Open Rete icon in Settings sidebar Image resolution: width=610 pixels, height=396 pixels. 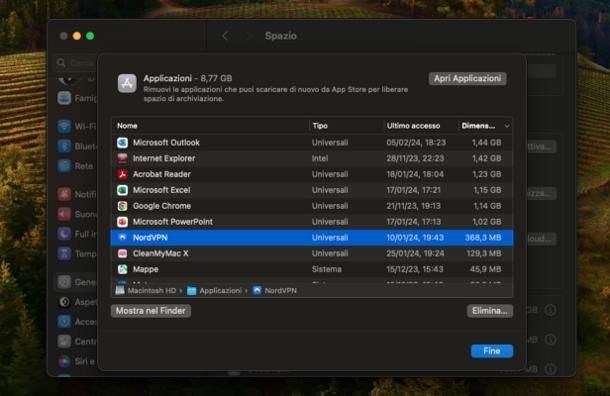coord(64,166)
